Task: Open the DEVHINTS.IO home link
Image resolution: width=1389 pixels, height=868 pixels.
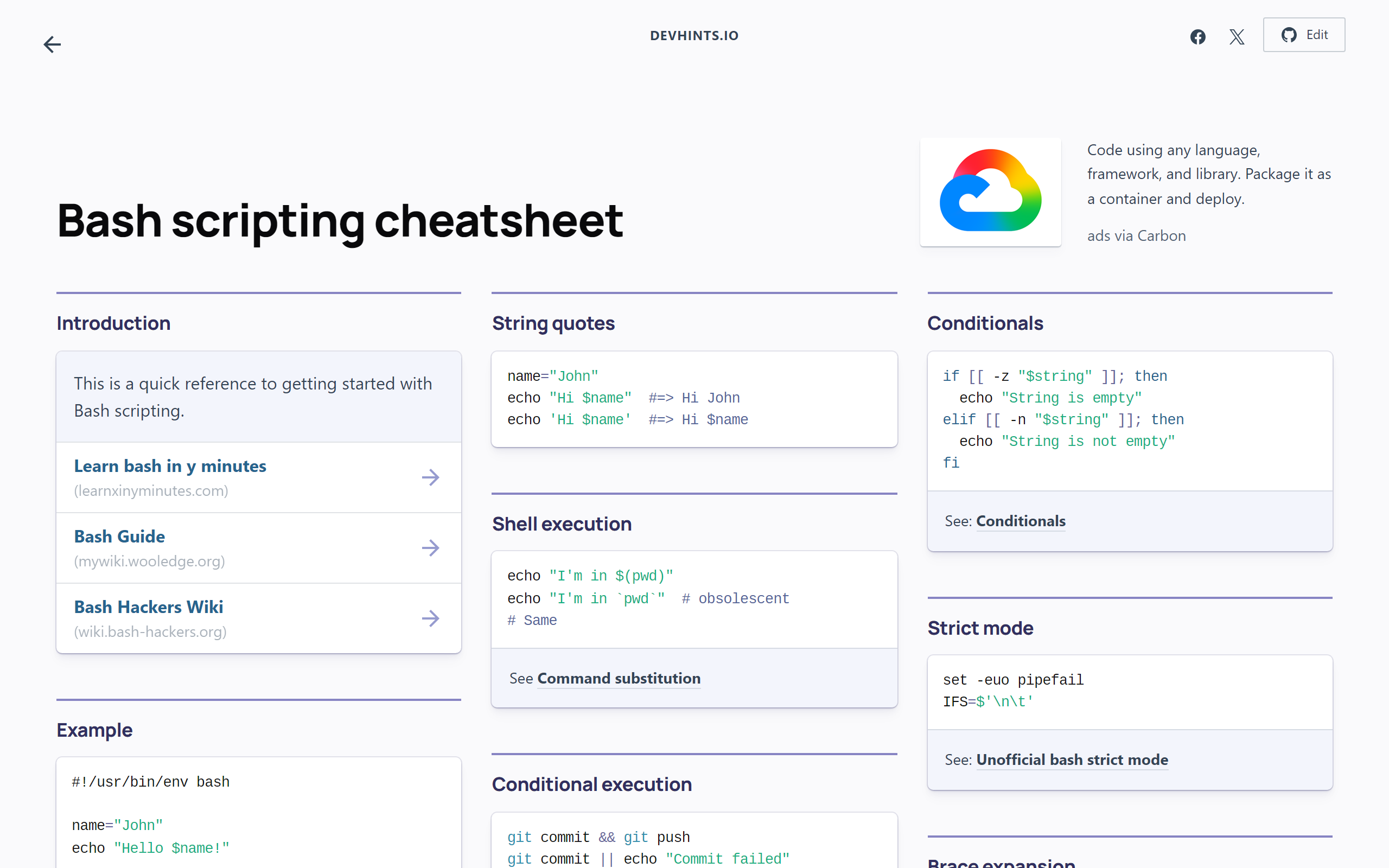Action: pos(694,36)
